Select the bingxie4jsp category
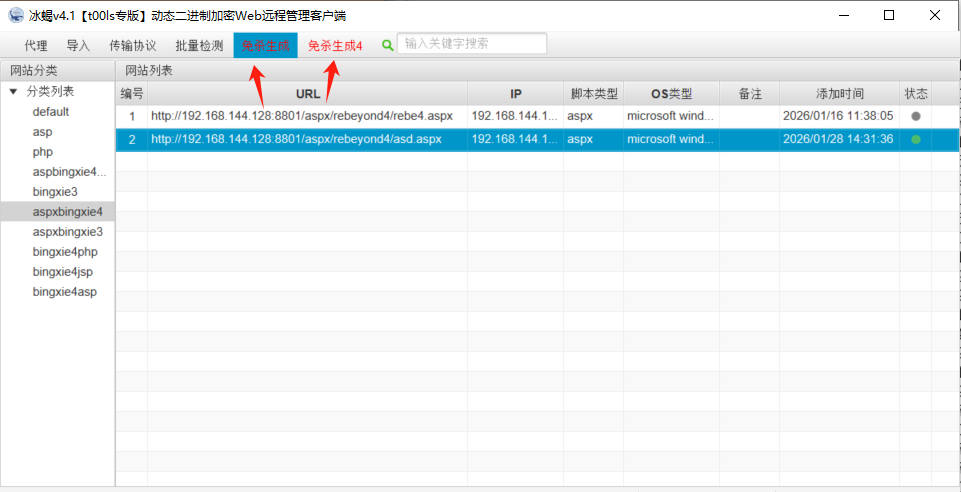This screenshot has height=492, width=961. click(x=64, y=272)
